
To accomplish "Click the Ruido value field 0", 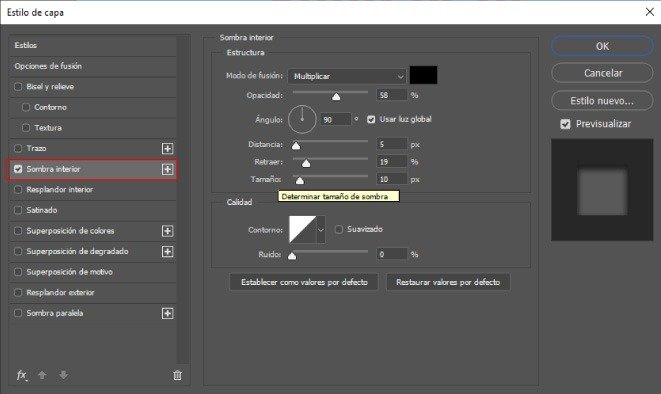I will 392,255.
